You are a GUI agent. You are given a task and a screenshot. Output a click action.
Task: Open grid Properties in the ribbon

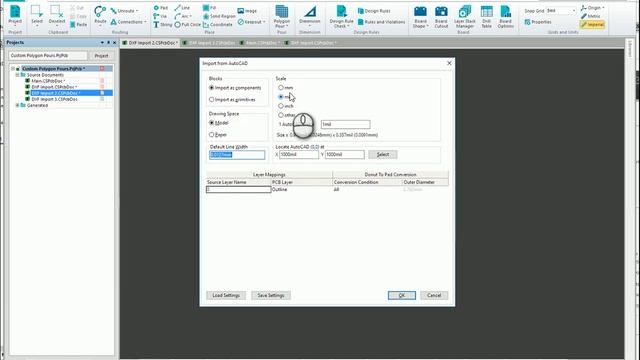click(538, 22)
